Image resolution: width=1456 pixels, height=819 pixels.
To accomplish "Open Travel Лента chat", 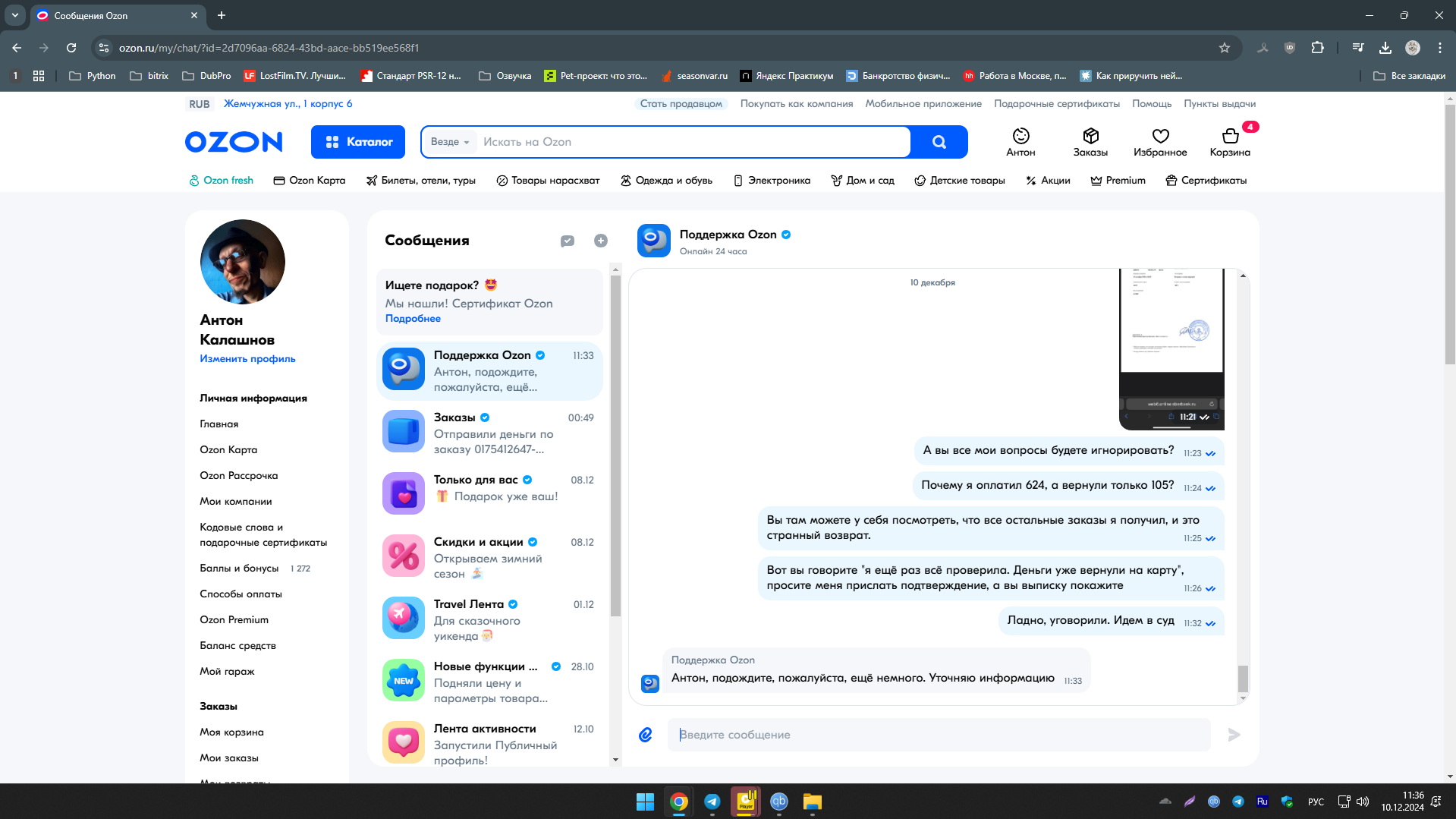I will point(489,619).
